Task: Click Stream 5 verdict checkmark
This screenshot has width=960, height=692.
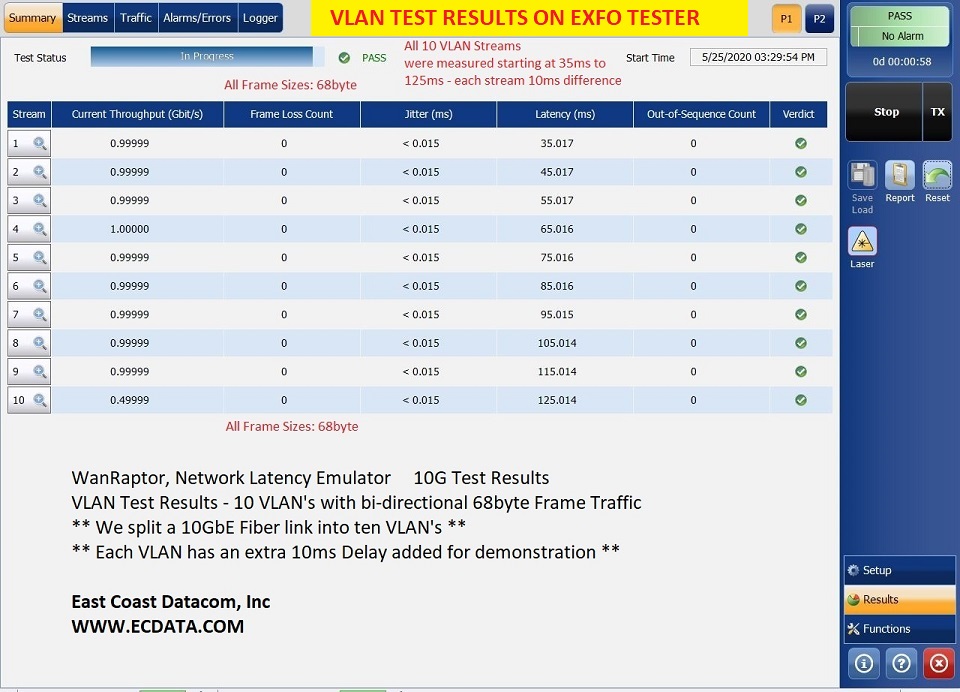Action: pyautogui.click(x=798, y=257)
